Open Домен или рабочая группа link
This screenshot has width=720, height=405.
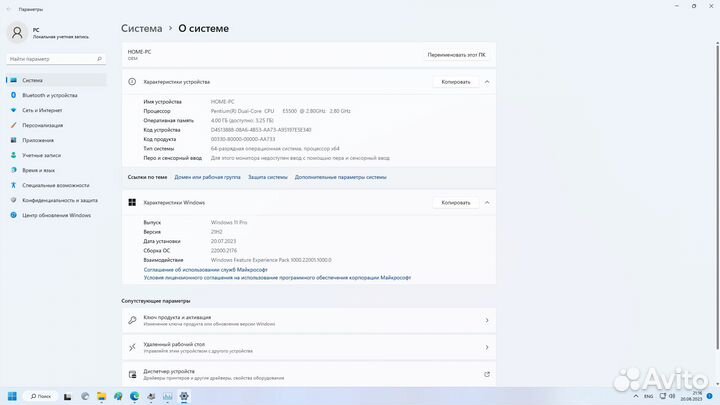[207, 177]
